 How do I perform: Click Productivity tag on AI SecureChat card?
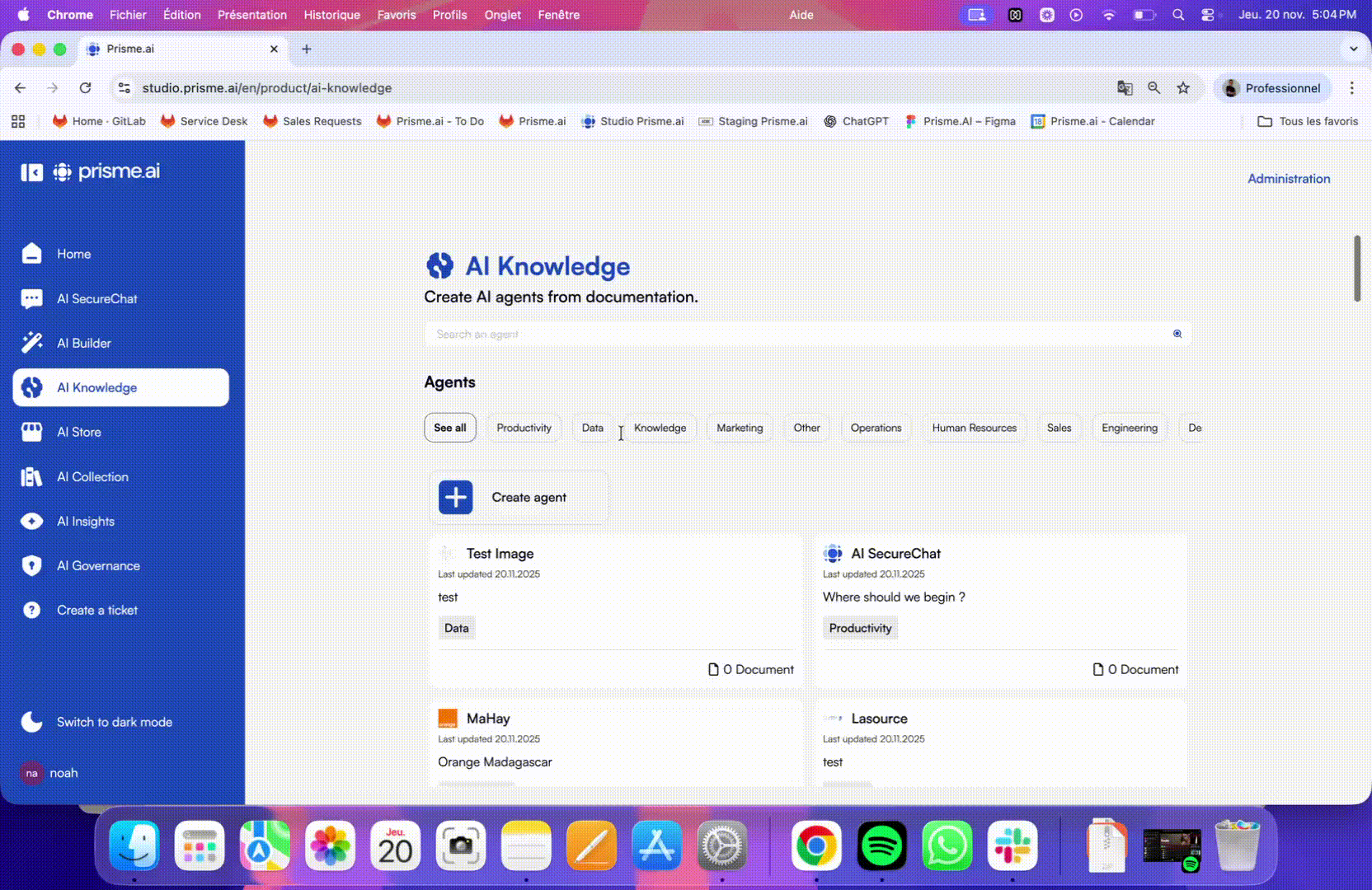(x=860, y=628)
